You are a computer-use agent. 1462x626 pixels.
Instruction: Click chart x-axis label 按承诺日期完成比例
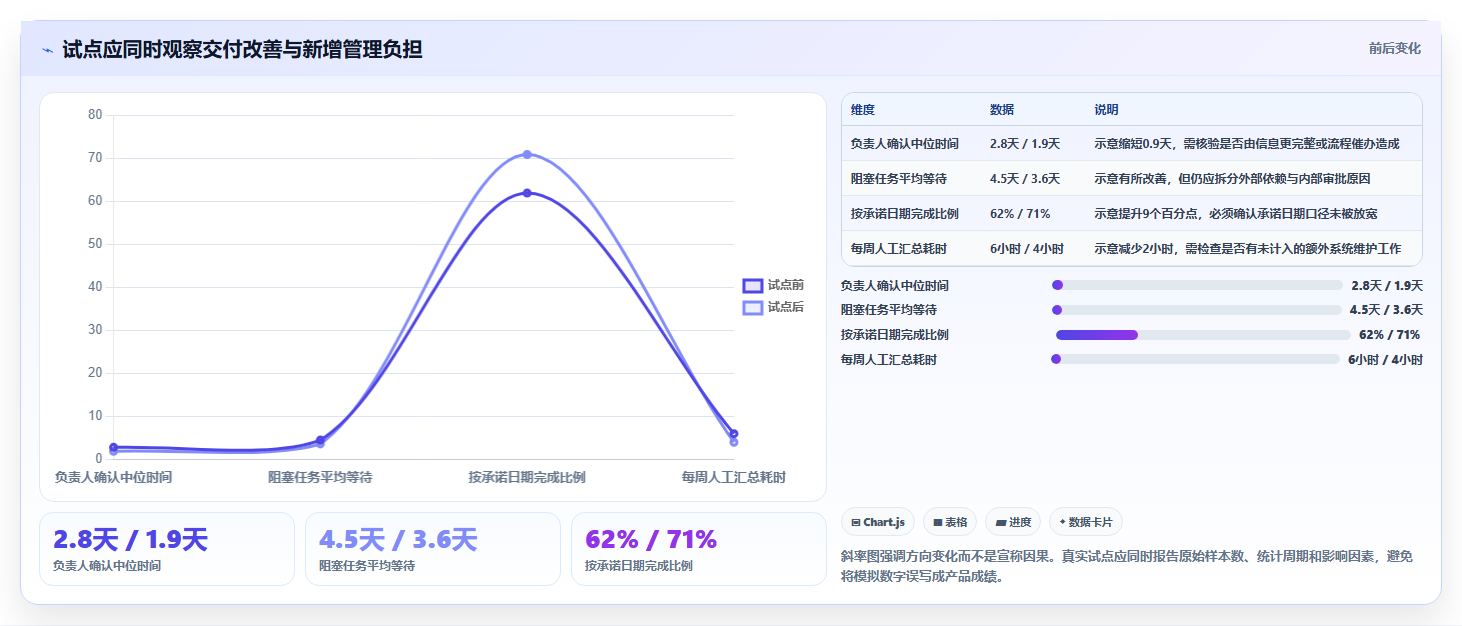click(527, 478)
